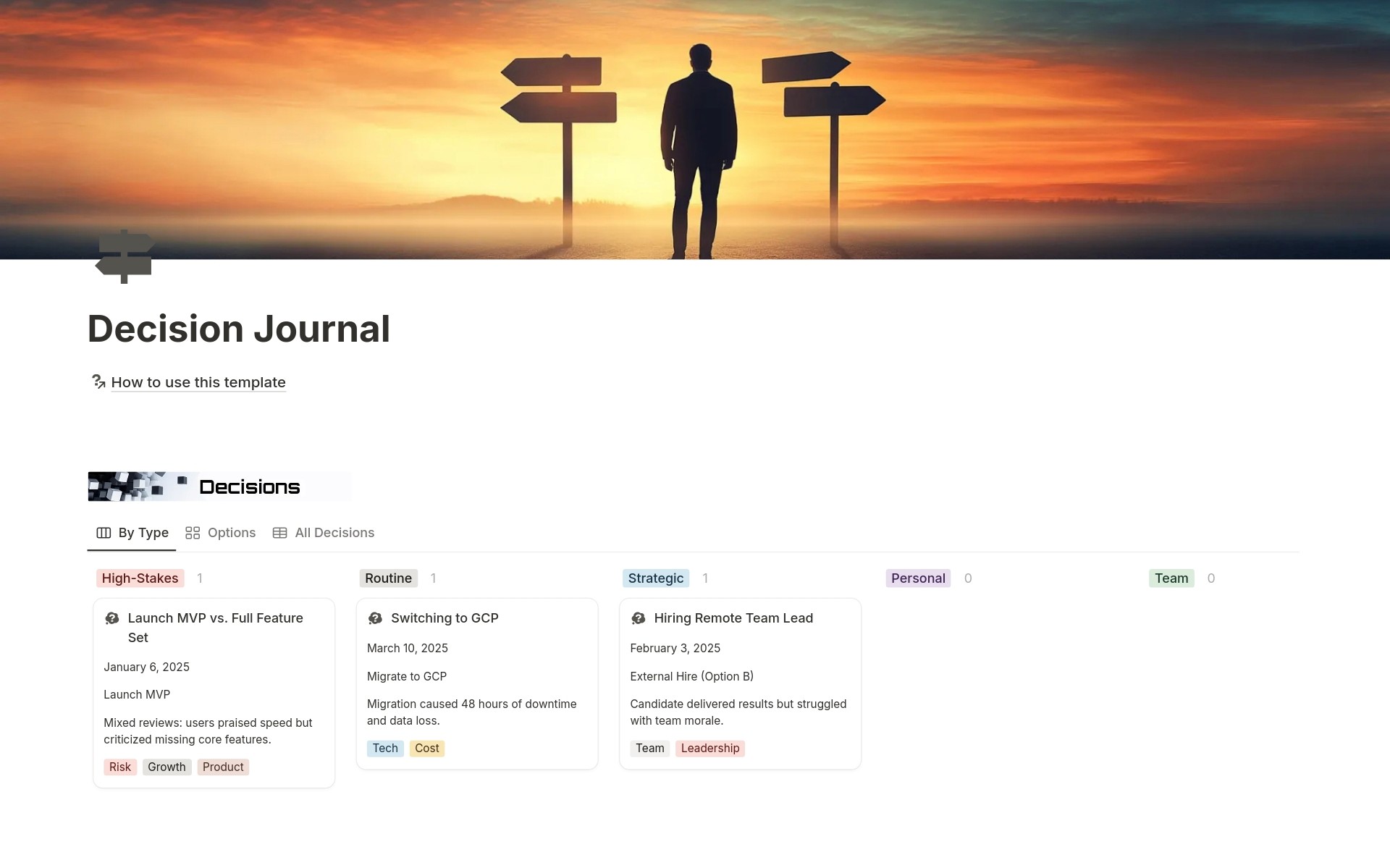Click the Risk tag on Launch MVP card
Image resolution: width=1390 pixels, height=868 pixels.
click(x=120, y=767)
